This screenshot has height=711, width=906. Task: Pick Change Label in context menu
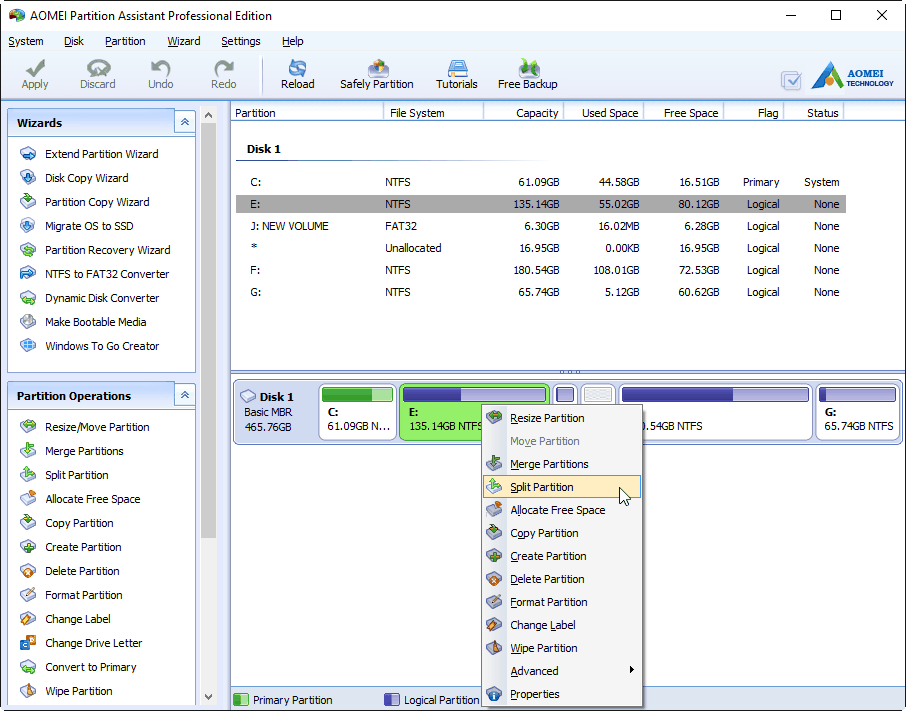(562, 625)
